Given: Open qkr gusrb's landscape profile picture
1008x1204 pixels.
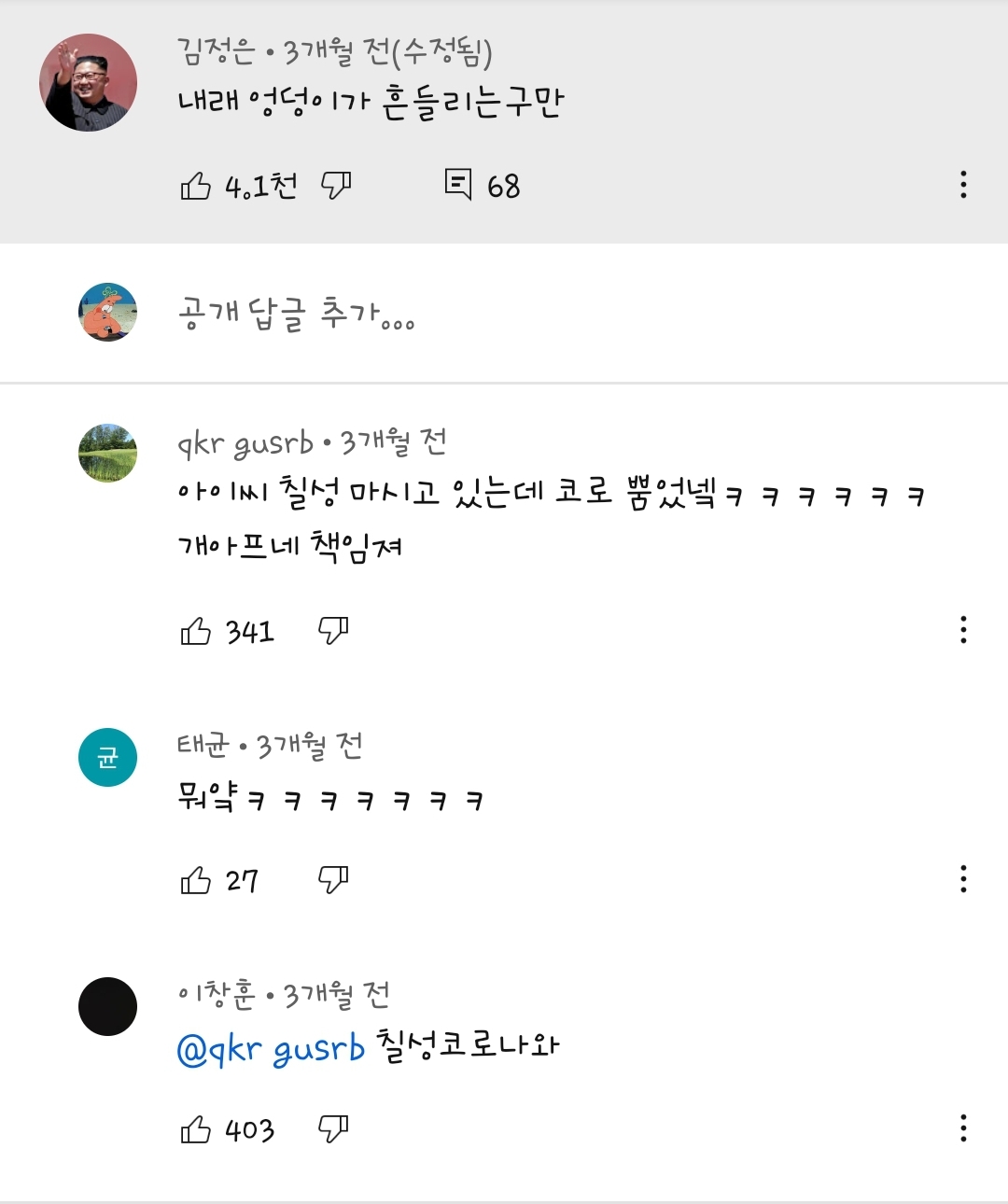Looking at the screenshot, I should tap(107, 453).
